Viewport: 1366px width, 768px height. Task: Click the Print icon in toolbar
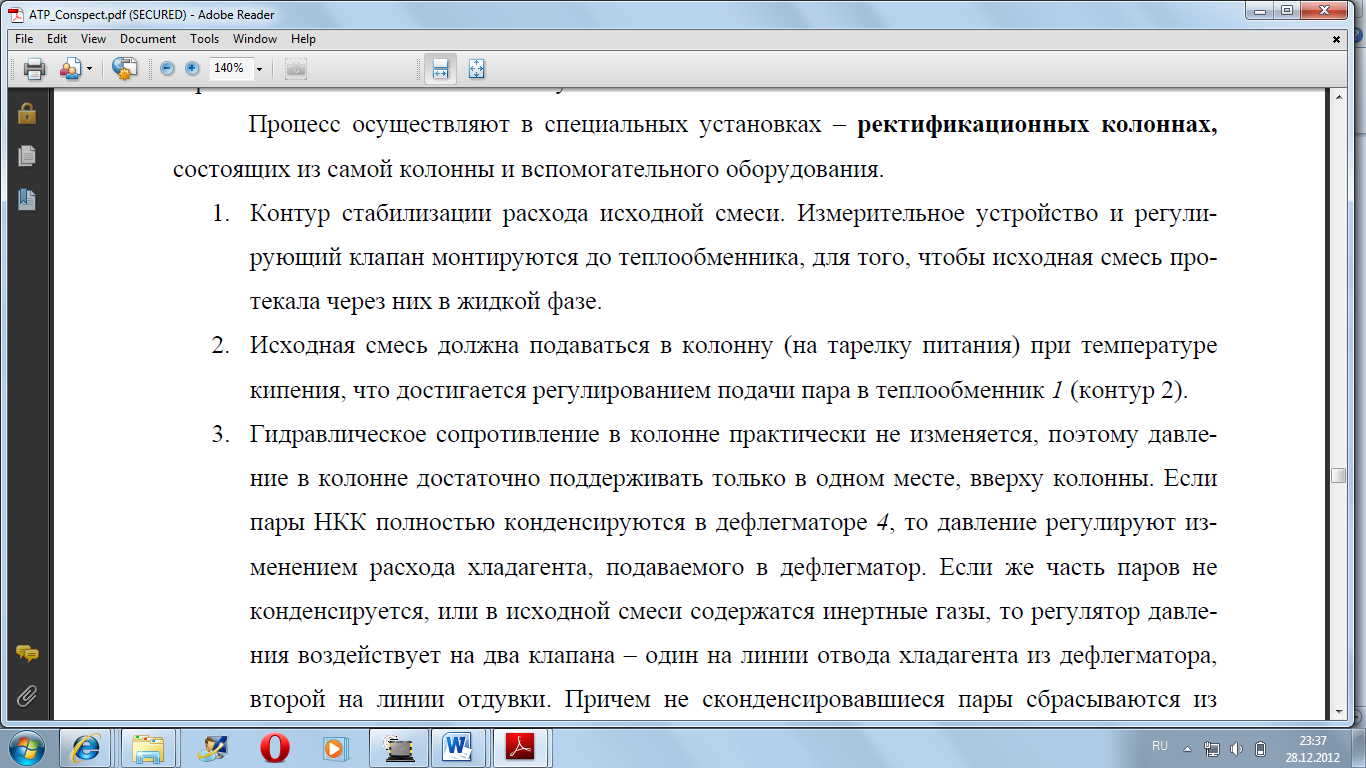click(x=35, y=69)
